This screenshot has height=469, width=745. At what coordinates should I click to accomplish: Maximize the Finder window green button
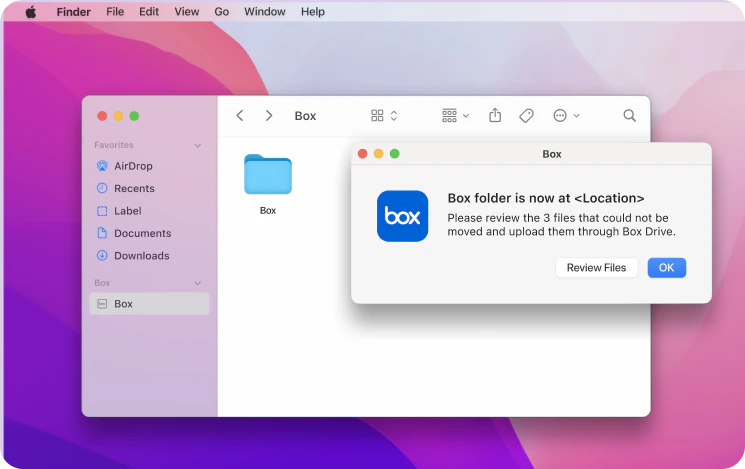[x=134, y=116]
